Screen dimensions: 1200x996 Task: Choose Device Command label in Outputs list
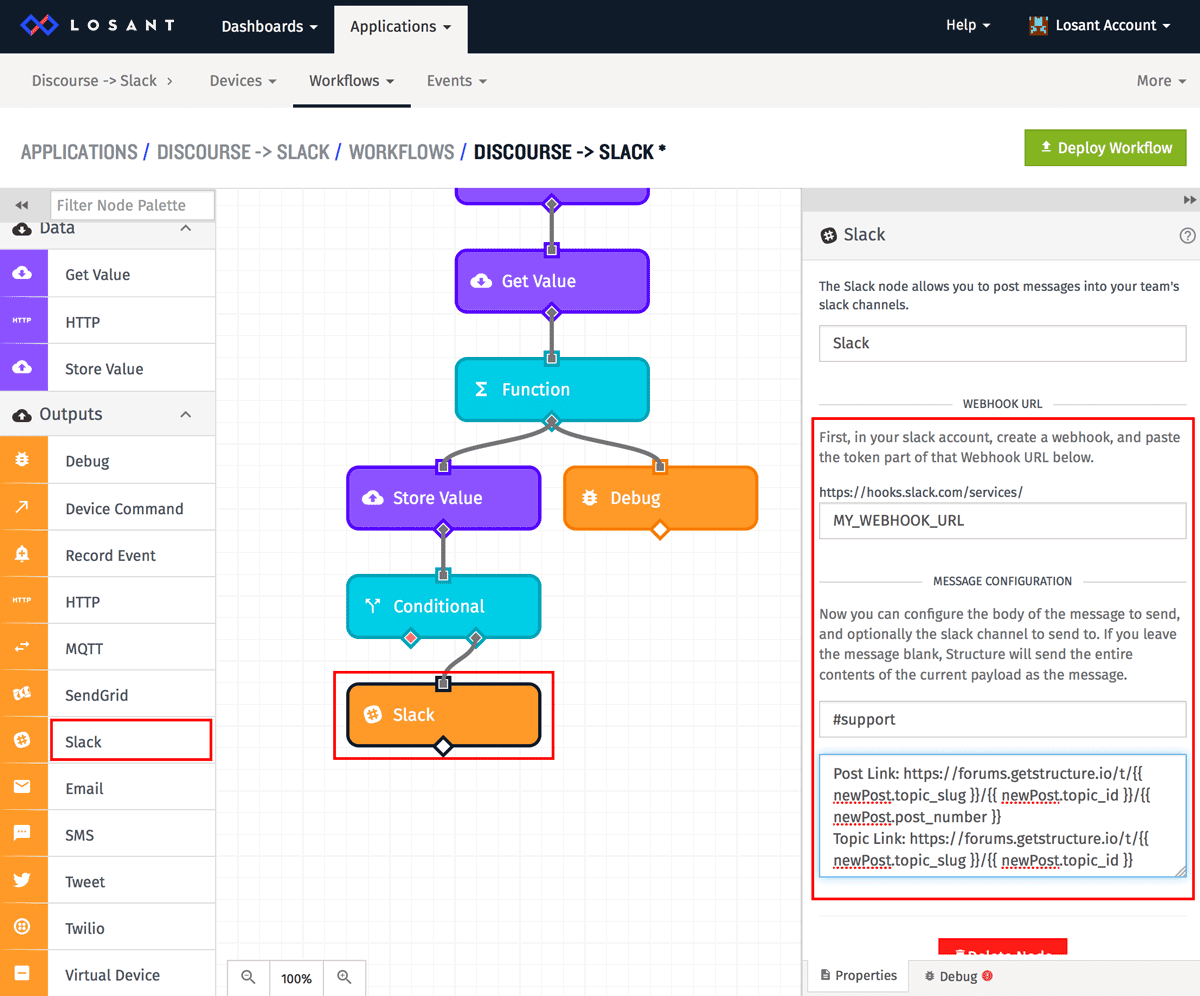click(124, 508)
